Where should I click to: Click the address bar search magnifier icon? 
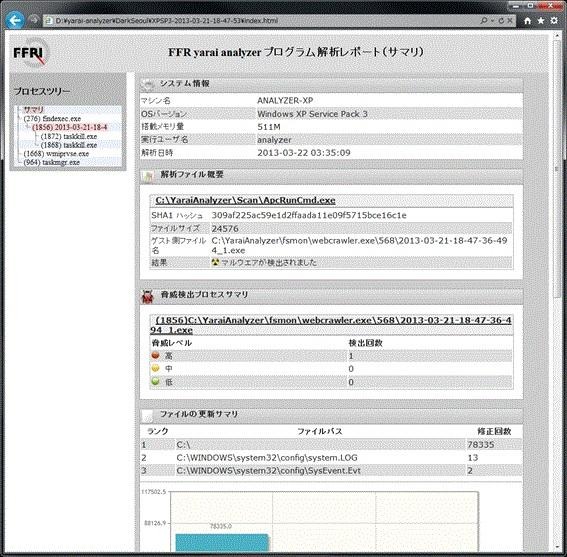pyautogui.click(x=483, y=21)
